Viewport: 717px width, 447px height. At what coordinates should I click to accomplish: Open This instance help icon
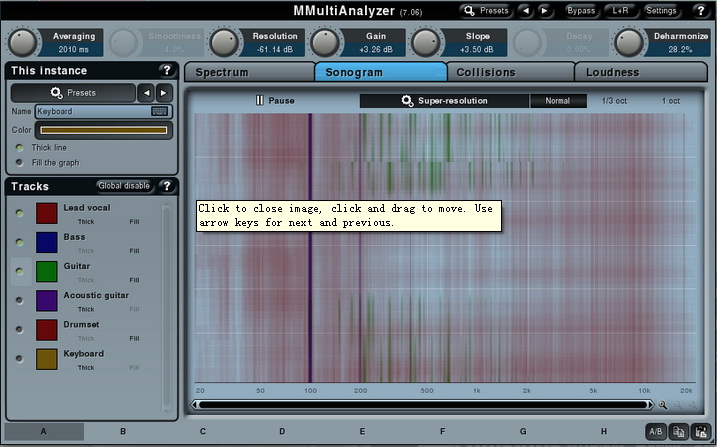pyautogui.click(x=166, y=70)
